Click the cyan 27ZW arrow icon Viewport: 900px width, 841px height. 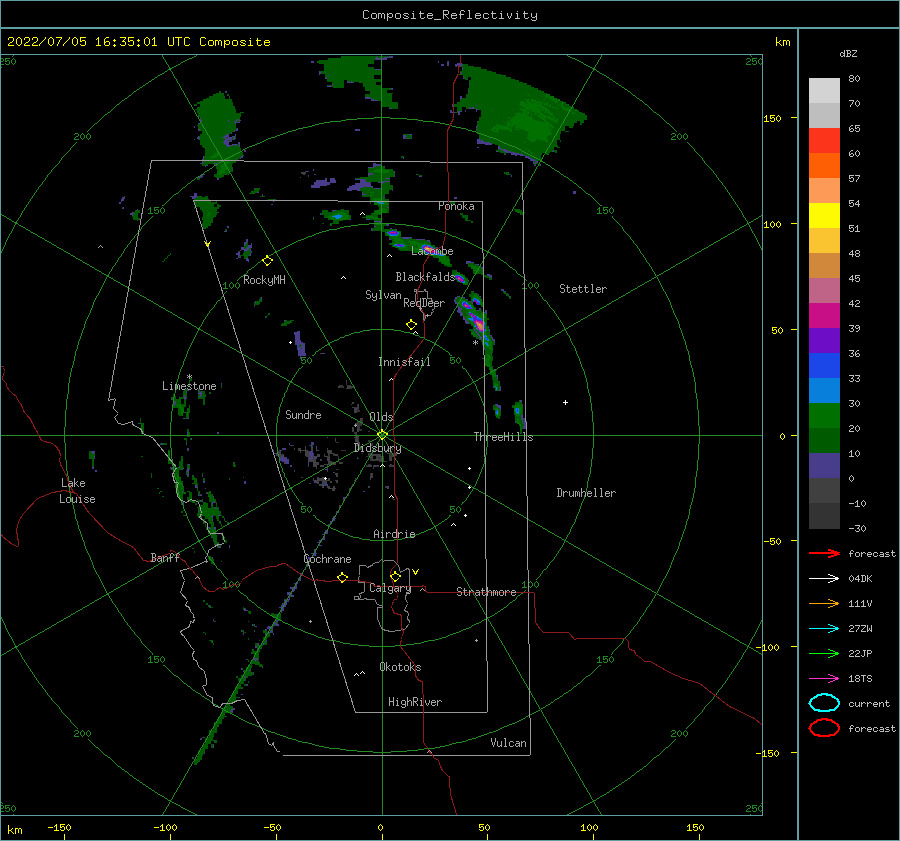824,629
